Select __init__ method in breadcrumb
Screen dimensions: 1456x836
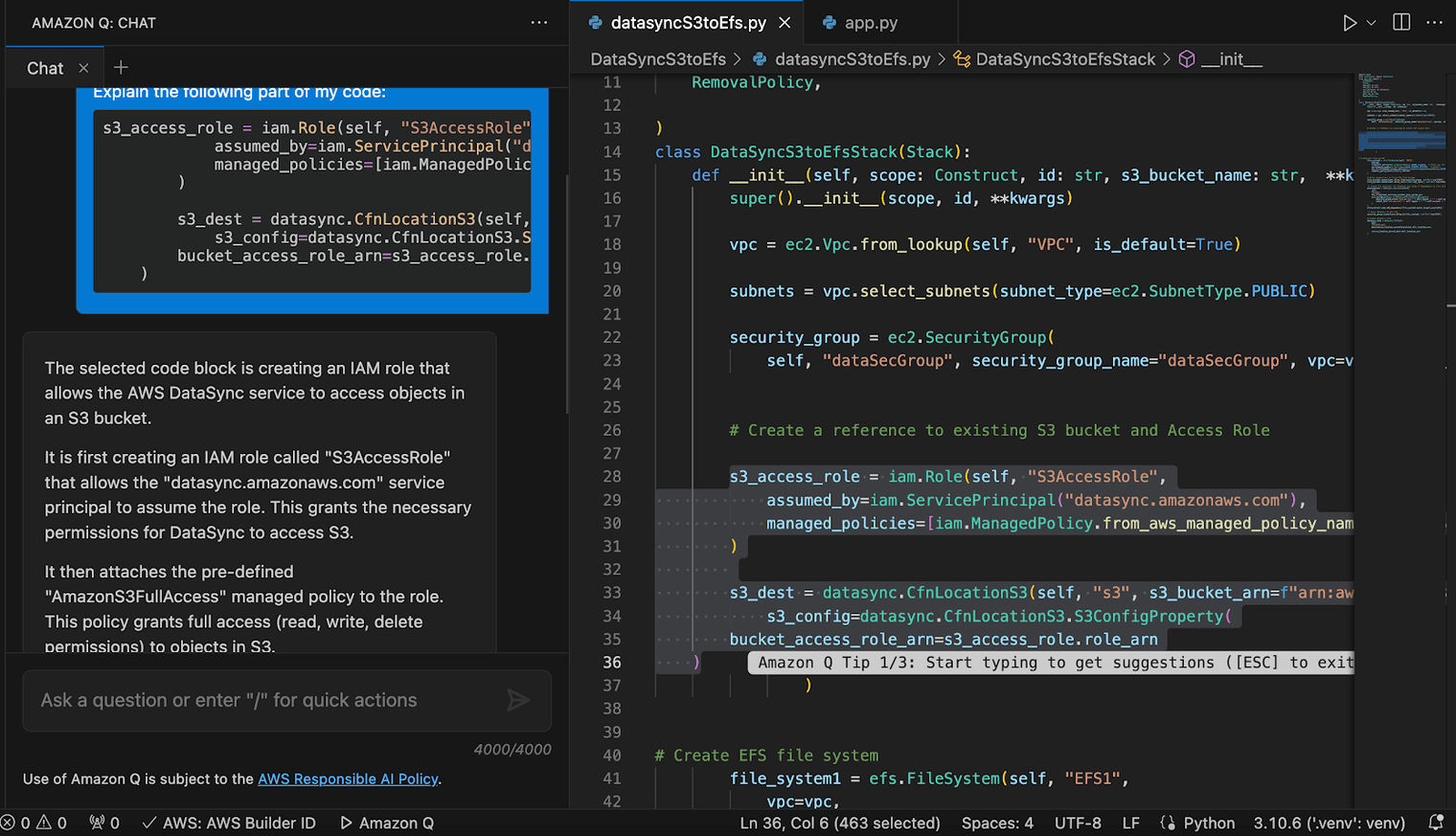(x=1231, y=59)
